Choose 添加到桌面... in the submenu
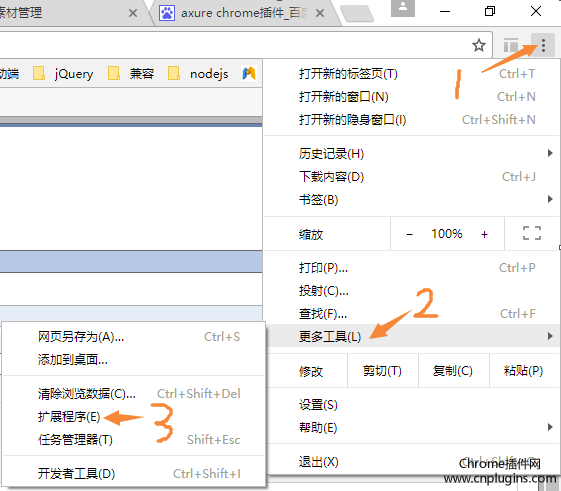The image size is (561, 491). (x=133, y=360)
